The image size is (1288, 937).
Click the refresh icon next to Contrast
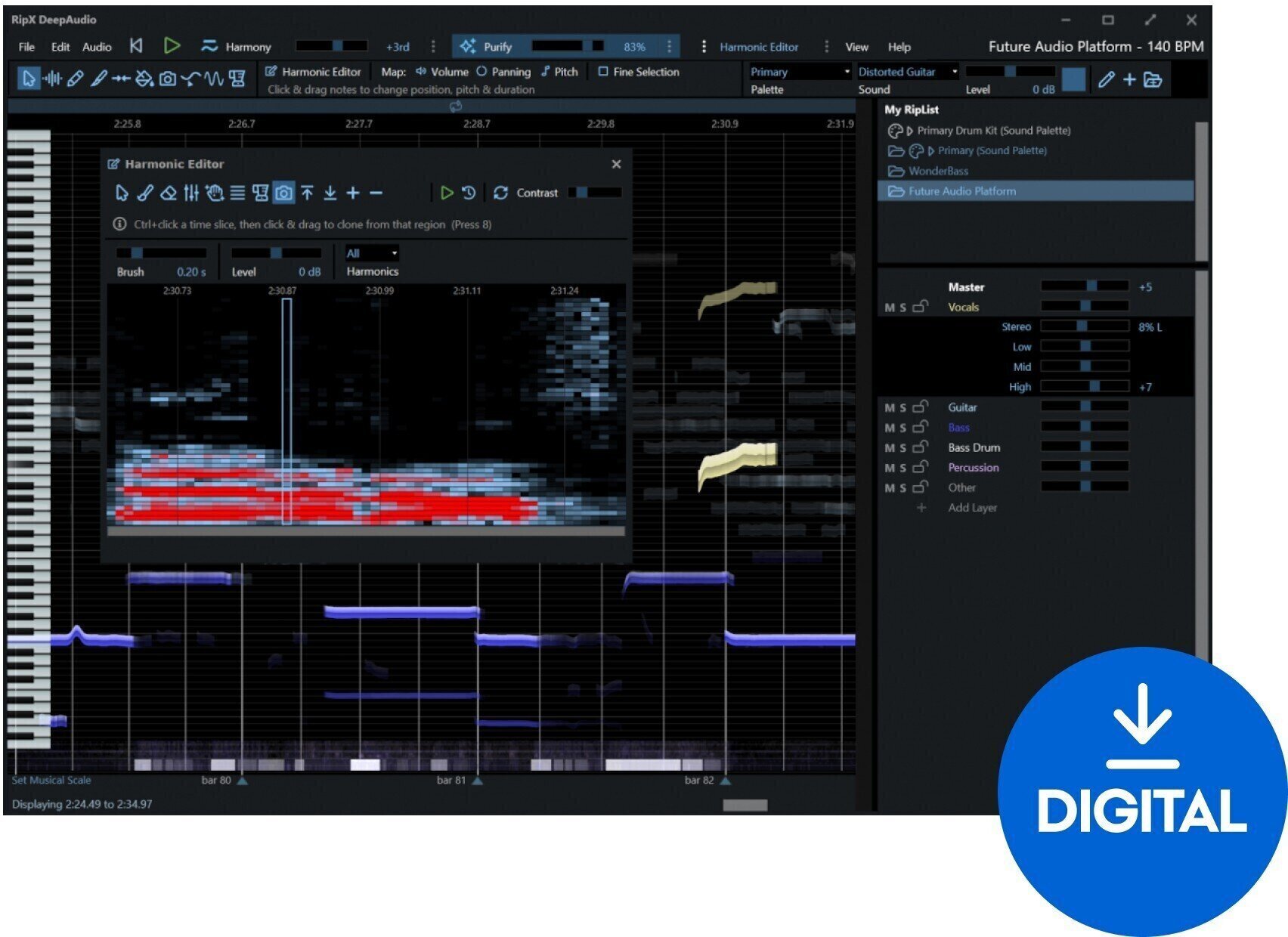tap(500, 193)
